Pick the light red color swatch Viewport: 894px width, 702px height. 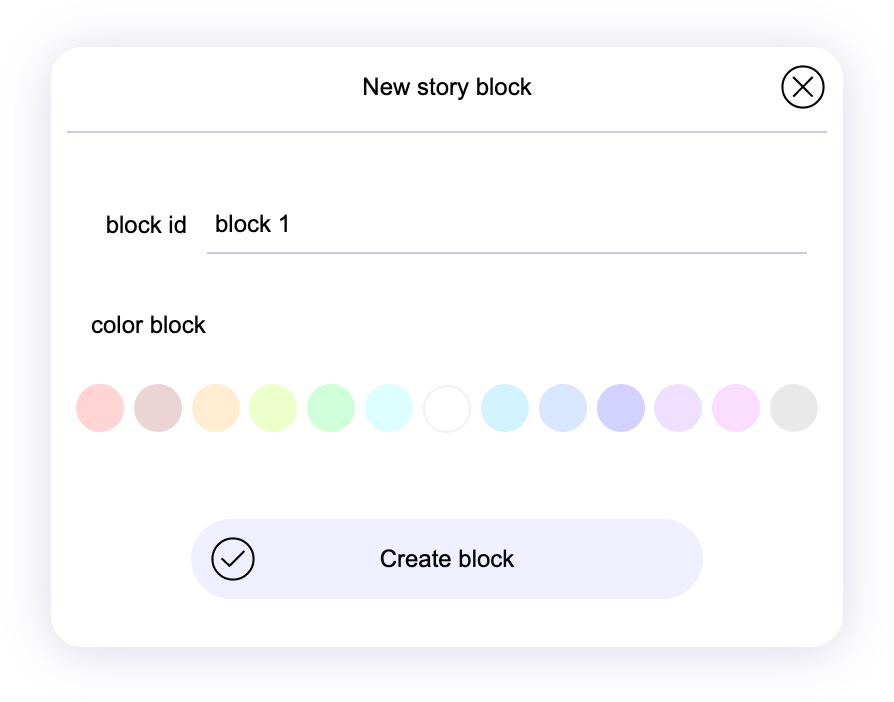(x=100, y=408)
